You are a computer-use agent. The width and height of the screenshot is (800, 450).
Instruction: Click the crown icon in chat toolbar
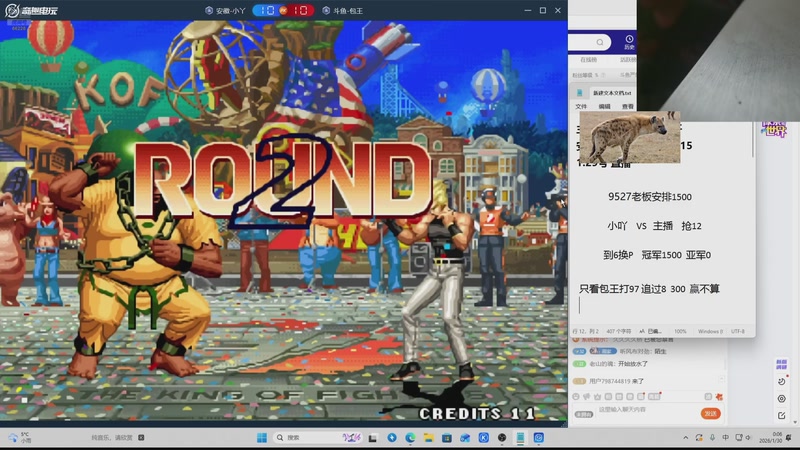(597, 396)
